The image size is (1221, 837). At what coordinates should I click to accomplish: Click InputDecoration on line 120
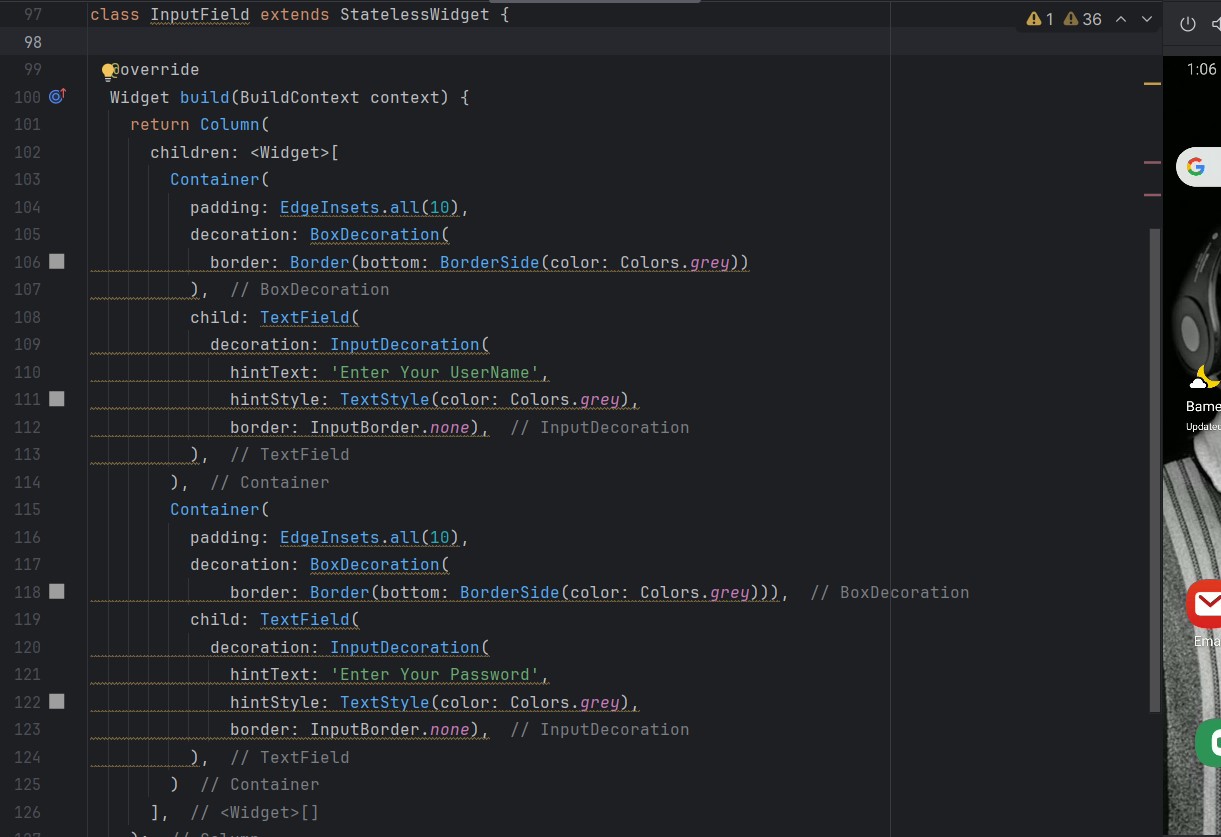coord(405,648)
